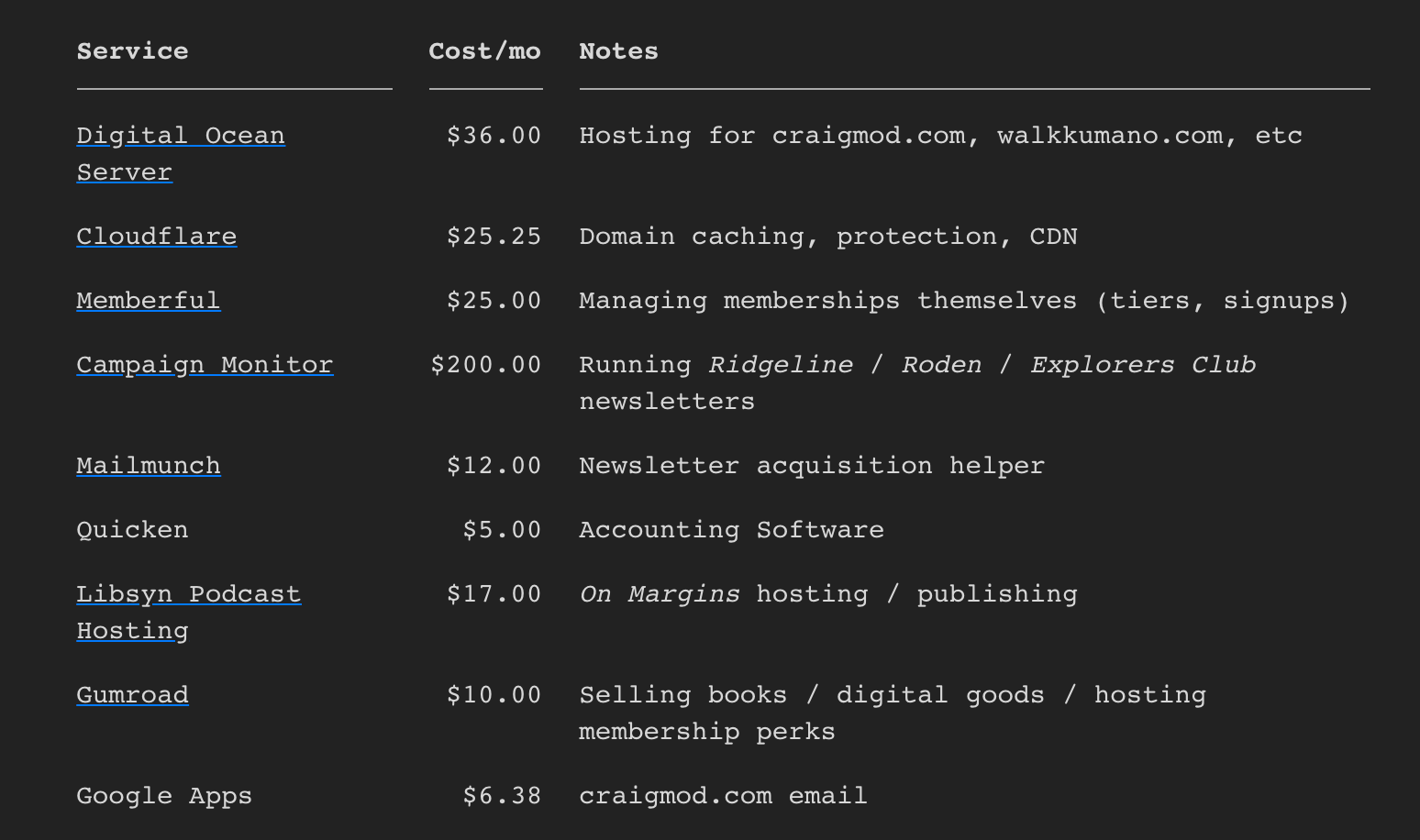Image resolution: width=1420 pixels, height=840 pixels.
Task: Click the Accounting Software note
Action: pos(731,530)
